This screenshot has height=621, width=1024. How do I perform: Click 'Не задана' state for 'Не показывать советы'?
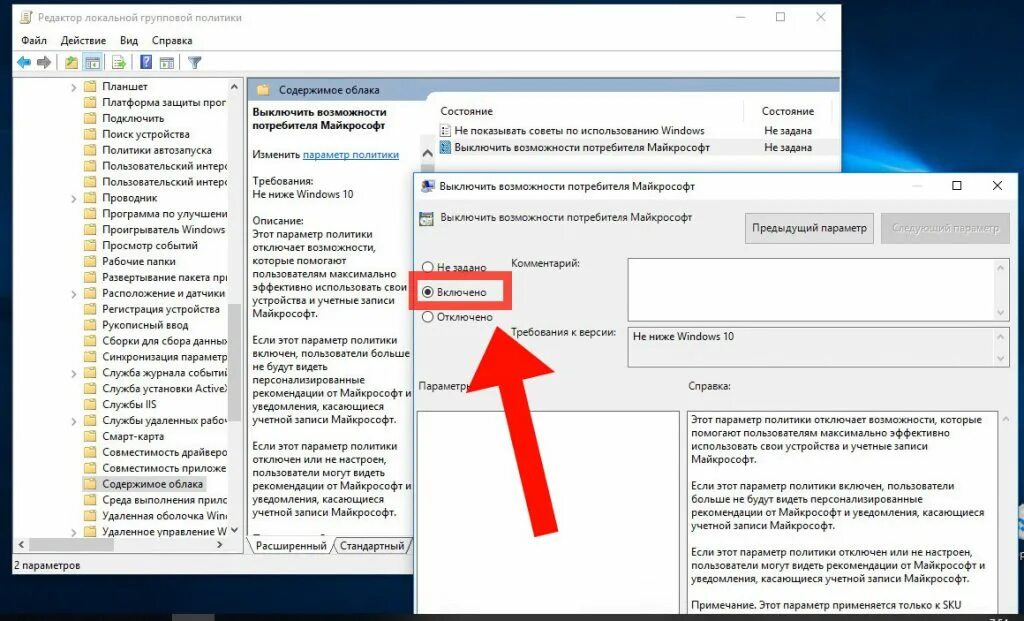point(788,131)
